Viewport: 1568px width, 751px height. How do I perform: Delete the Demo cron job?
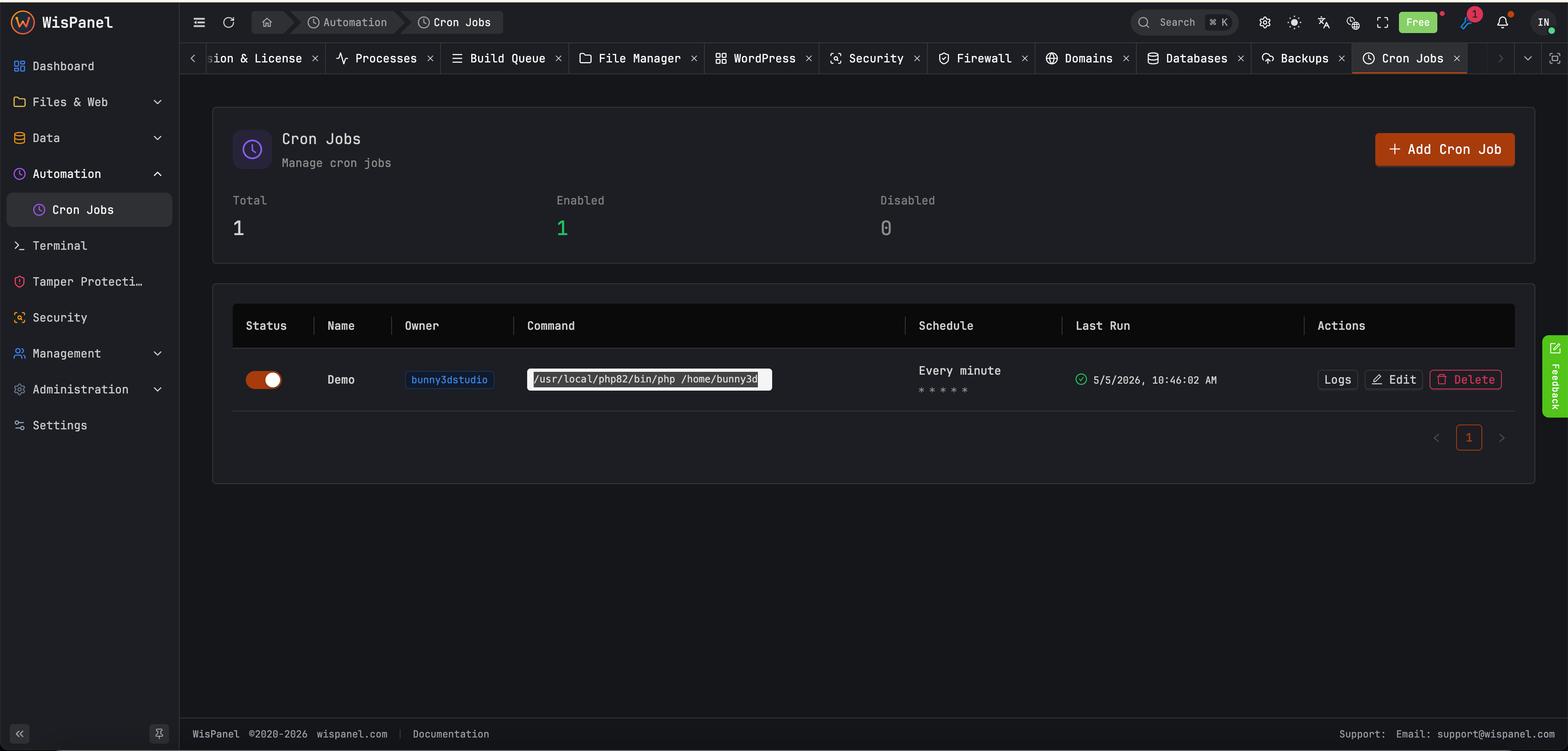point(1465,380)
